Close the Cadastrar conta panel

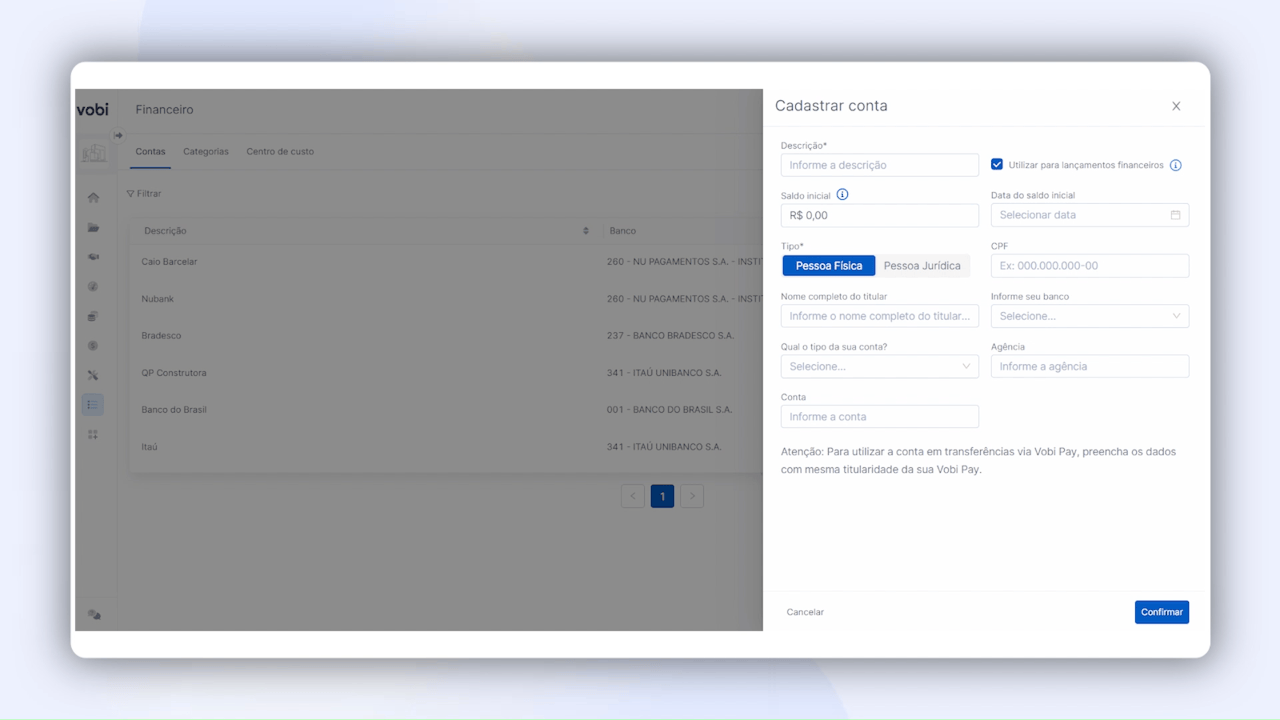pyautogui.click(x=1176, y=106)
